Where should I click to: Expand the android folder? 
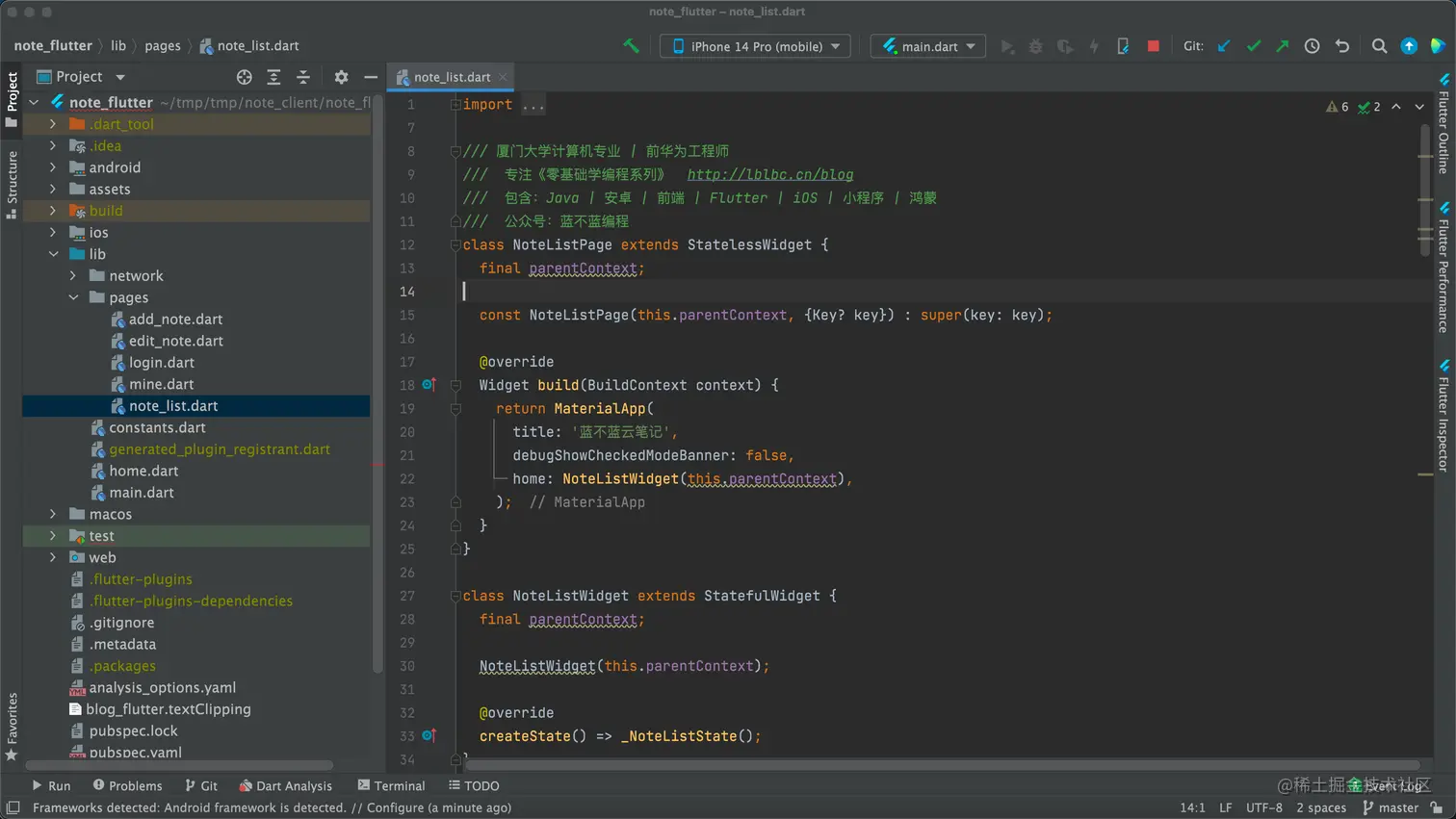pos(53,167)
